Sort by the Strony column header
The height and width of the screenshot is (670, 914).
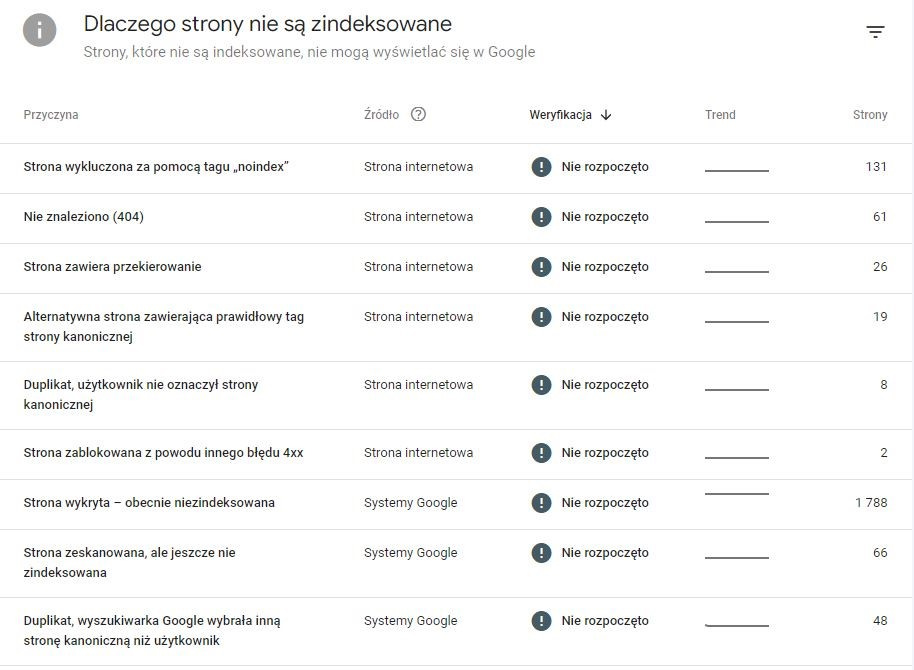tap(869, 115)
